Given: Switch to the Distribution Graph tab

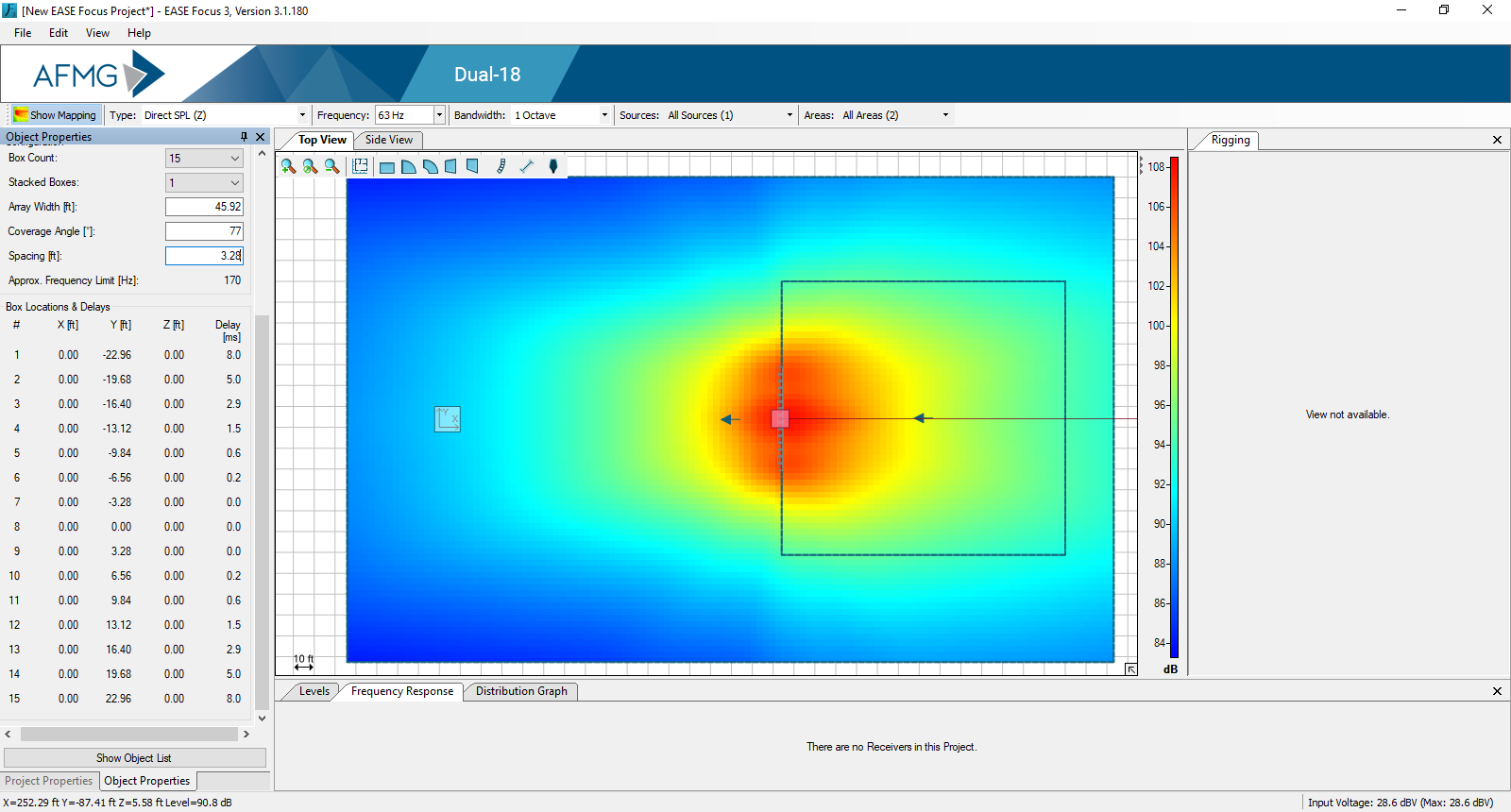Looking at the screenshot, I should (x=521, y=691).
